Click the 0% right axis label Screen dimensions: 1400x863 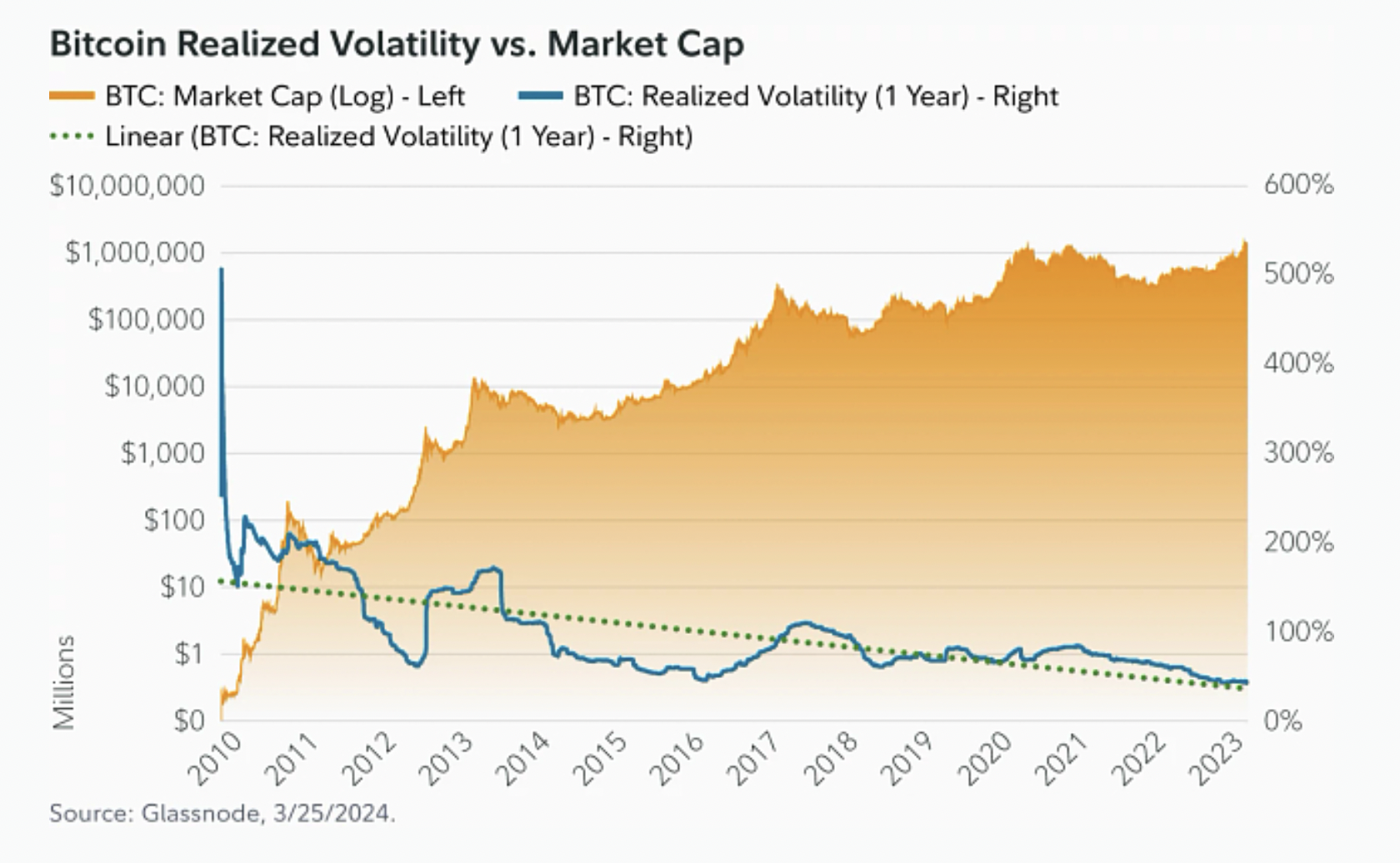[1282, 721]
